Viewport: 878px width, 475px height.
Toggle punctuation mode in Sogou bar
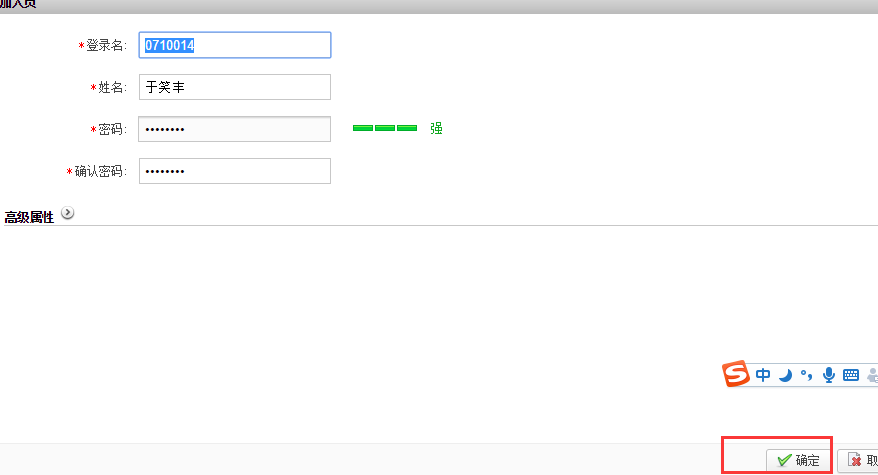(807, 375)
